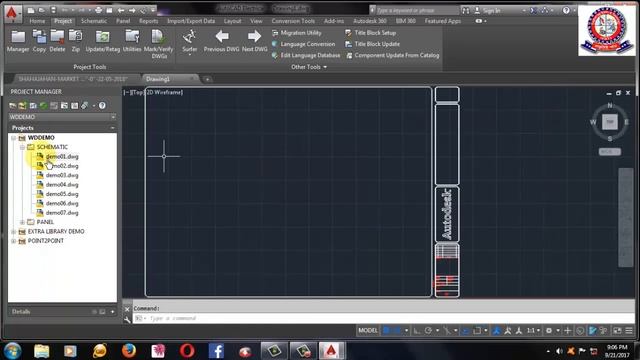The width and height of the screenshot is (640, 360).
Task: Open the workspace switching gear icon
Action: (x=549, y=330)
